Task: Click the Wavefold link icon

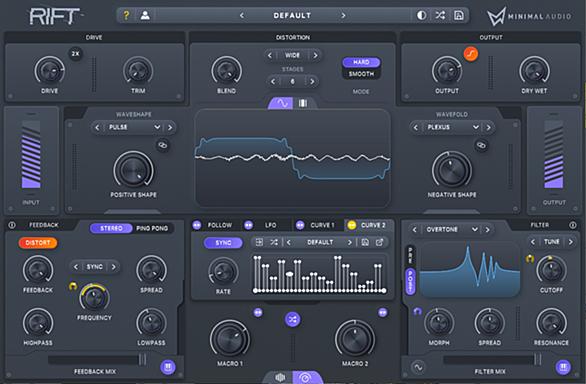Action: (481, 145)
